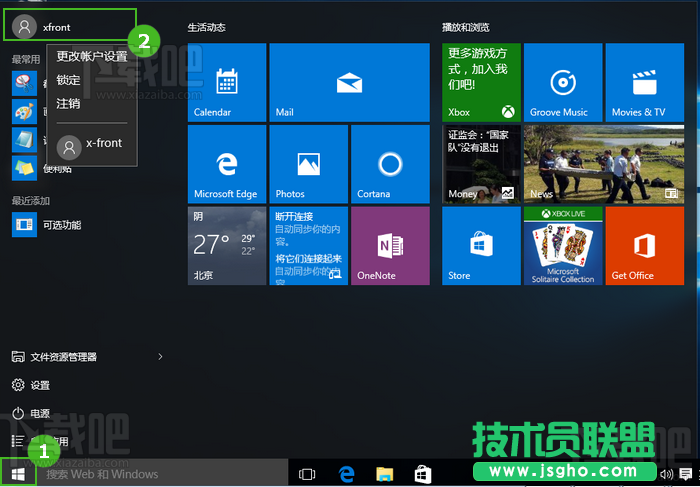This screenshot has height=487, width=700.
Task: Click the volume speaker tray icon
Action: point(666,474)
